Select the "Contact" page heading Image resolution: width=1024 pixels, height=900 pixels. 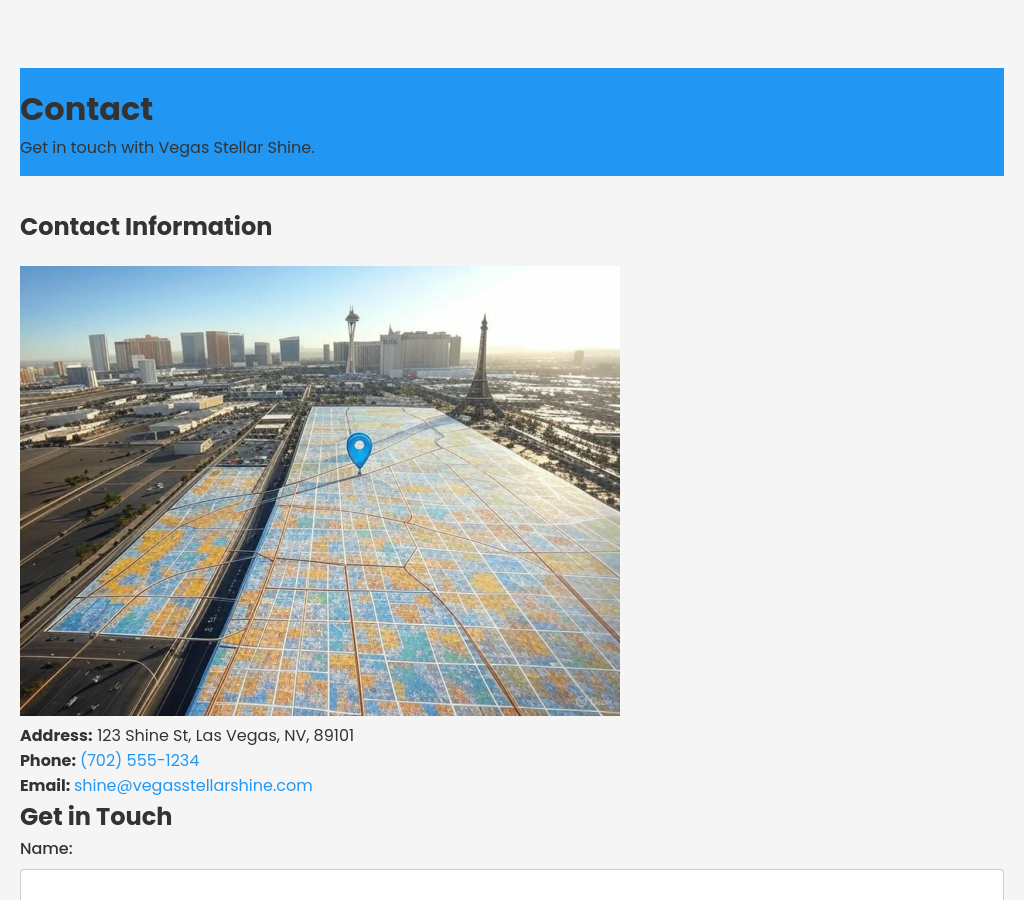86,109
